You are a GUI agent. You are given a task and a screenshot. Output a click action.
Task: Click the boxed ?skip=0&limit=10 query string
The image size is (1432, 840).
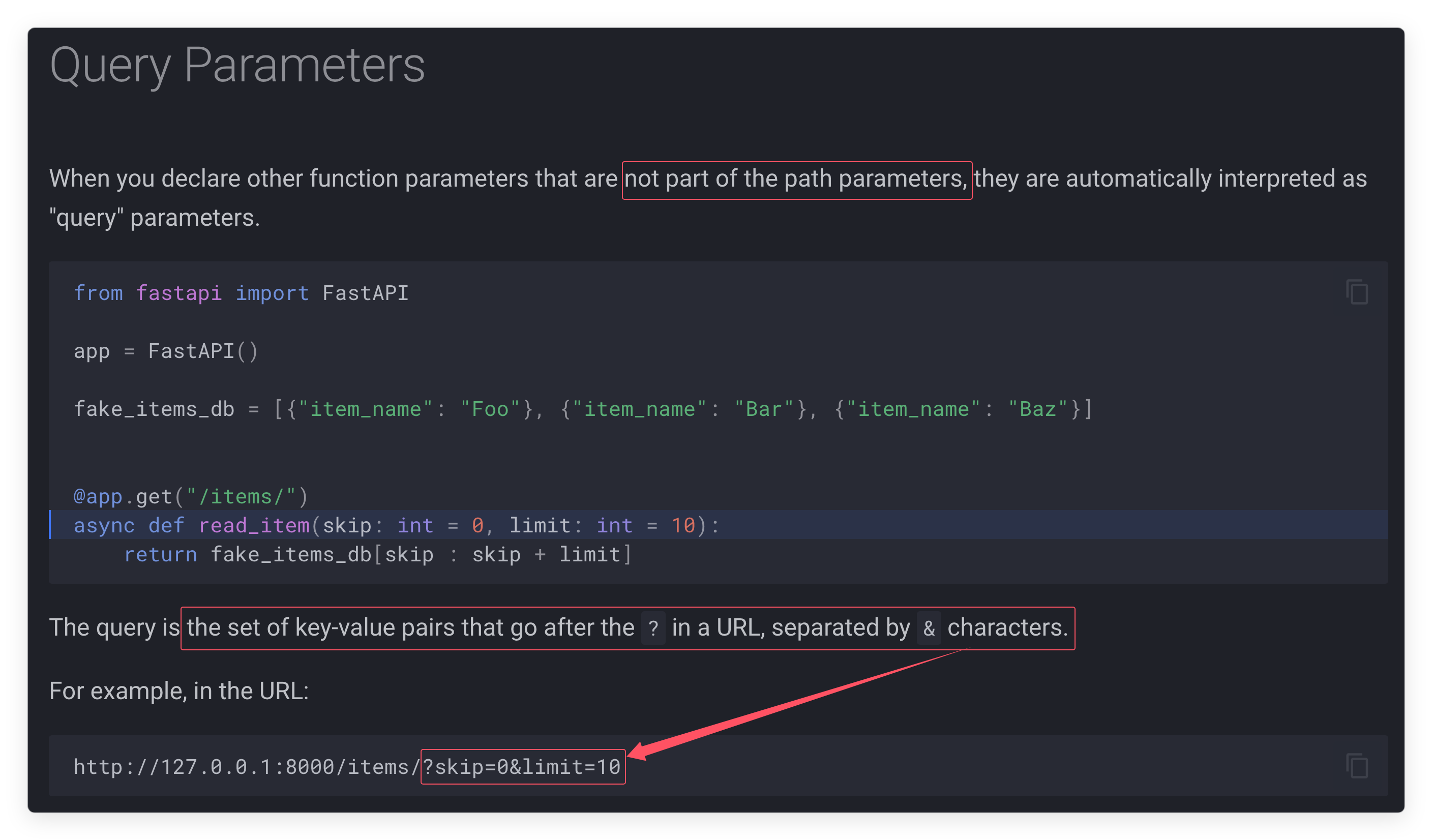click(523, 767)
